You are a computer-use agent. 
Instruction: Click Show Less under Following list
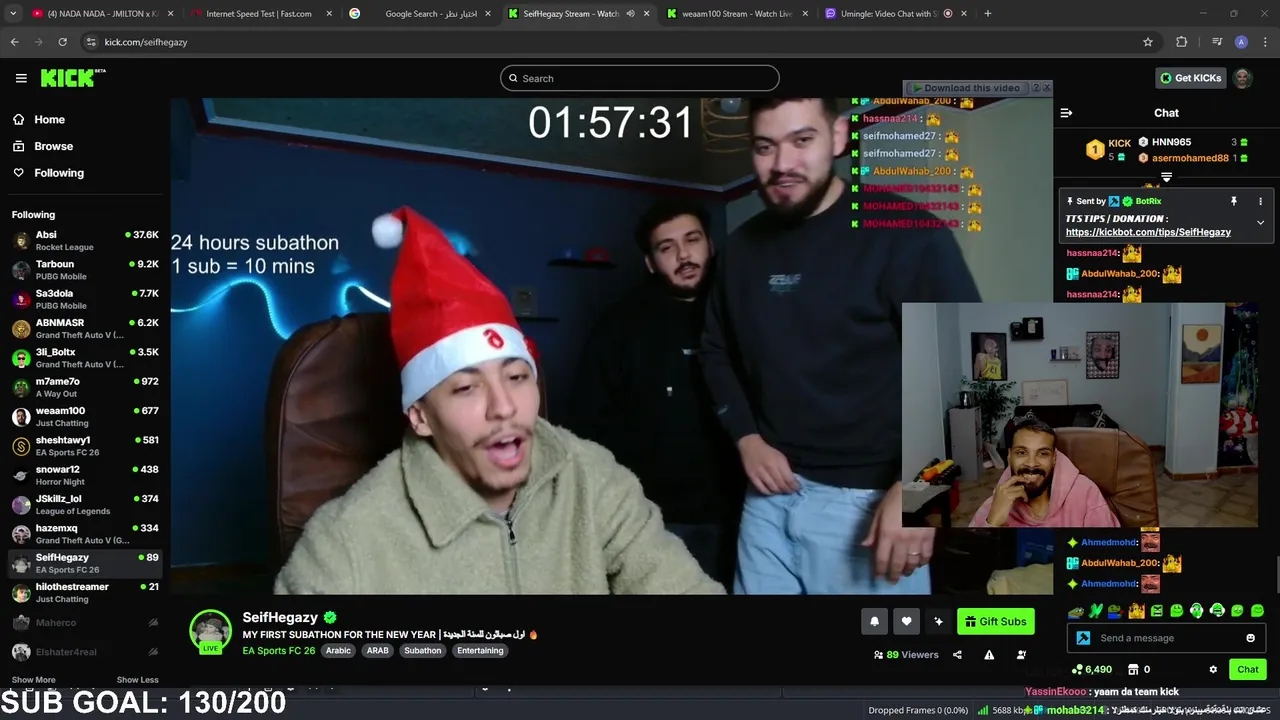pos(137,680)
